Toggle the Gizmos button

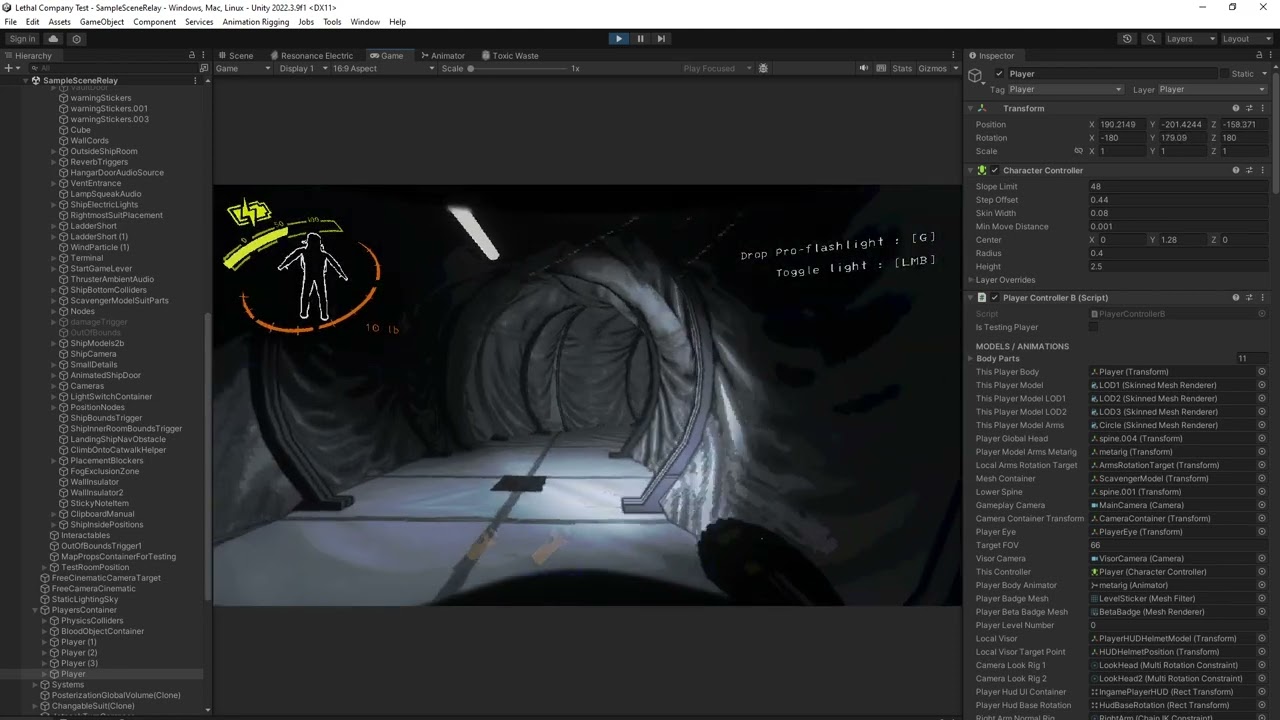tap(932, 68)
